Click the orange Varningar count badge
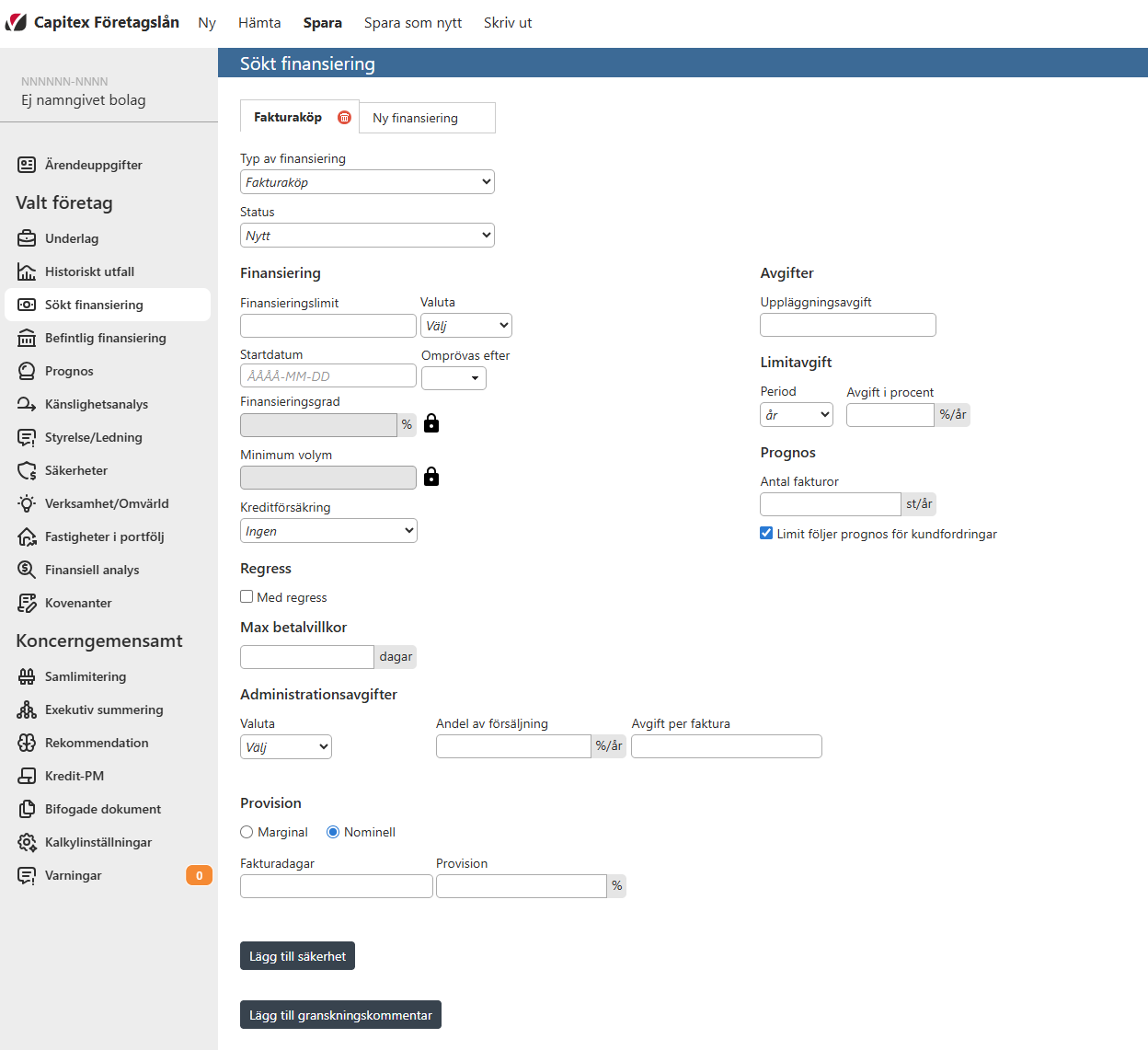This screenshot has width=1148, height=1050. point(199,875)
